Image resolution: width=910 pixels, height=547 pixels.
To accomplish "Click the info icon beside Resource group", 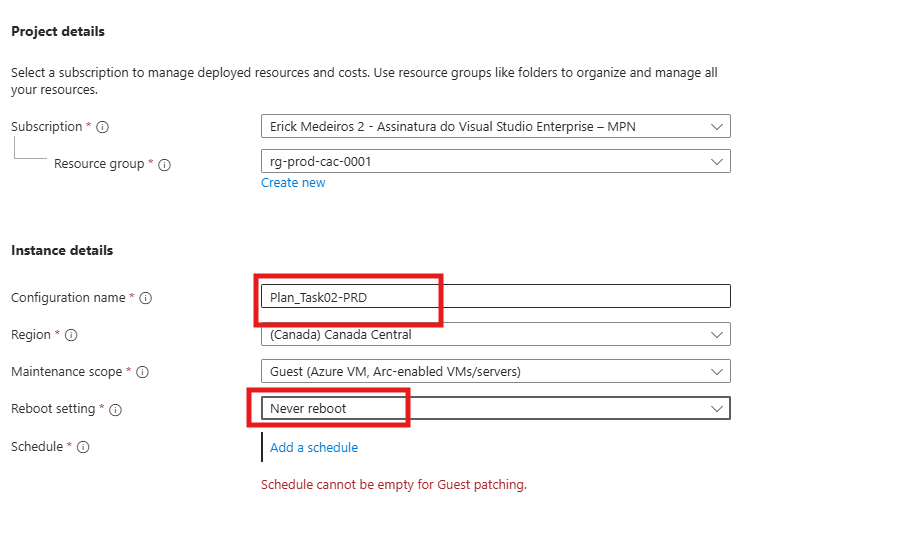I will [165, 165].
